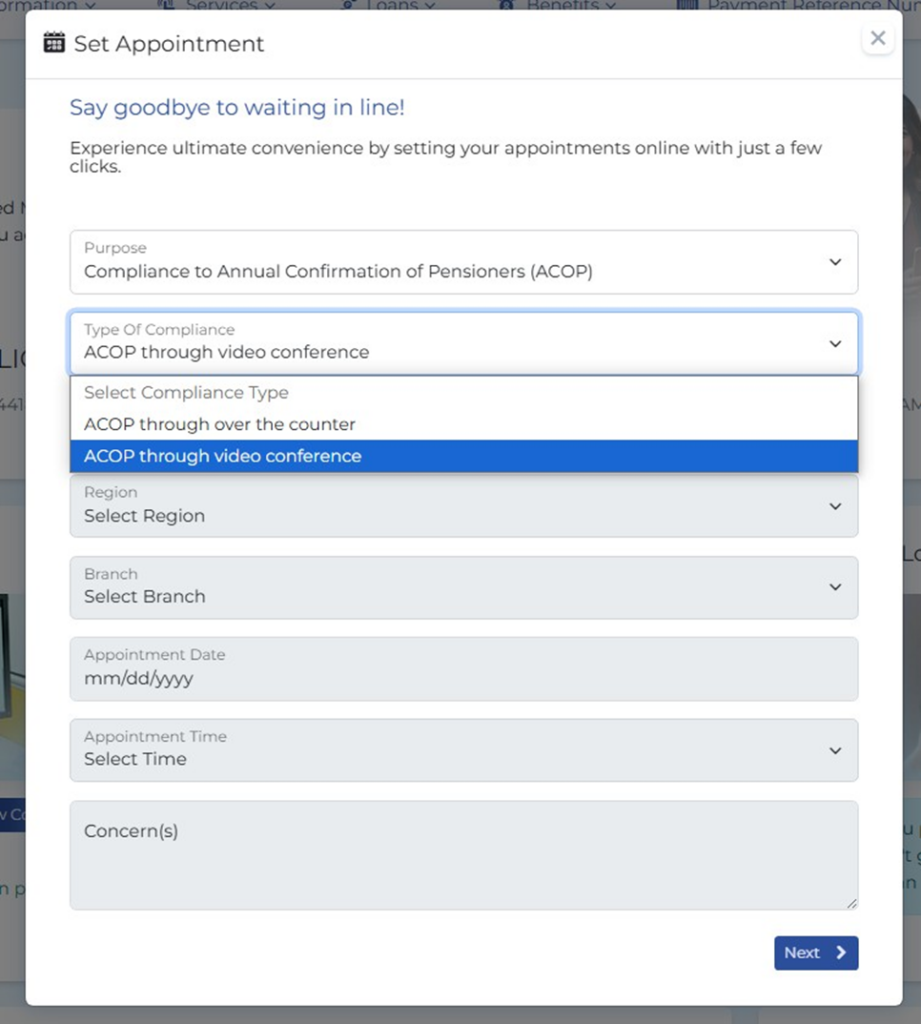Image resolution: width=921 pixels, height=1024 pixels.
Task: Click the Concern(s) textarea resize handle
Action: tap(852, 903)
